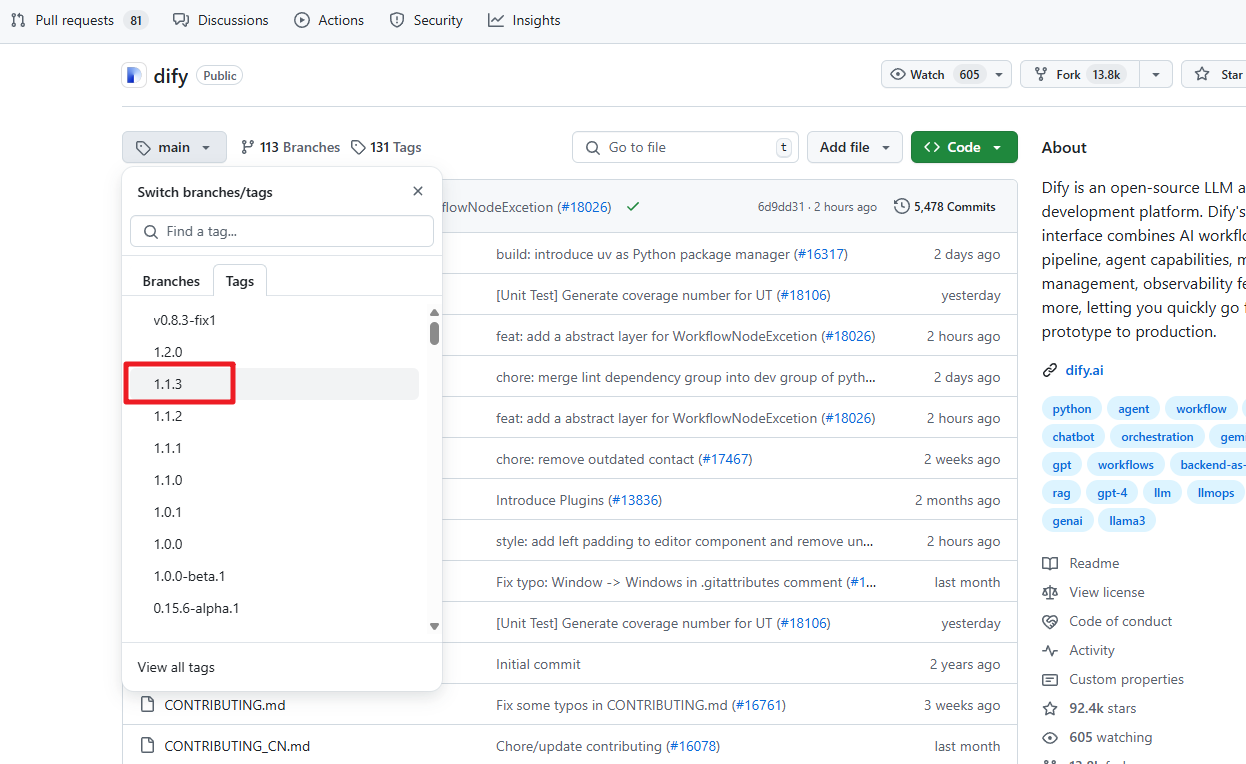Expand the main branch dropdown
Image resolution: width=1246 pixels, height=764 pixels.
click(174, 147)
